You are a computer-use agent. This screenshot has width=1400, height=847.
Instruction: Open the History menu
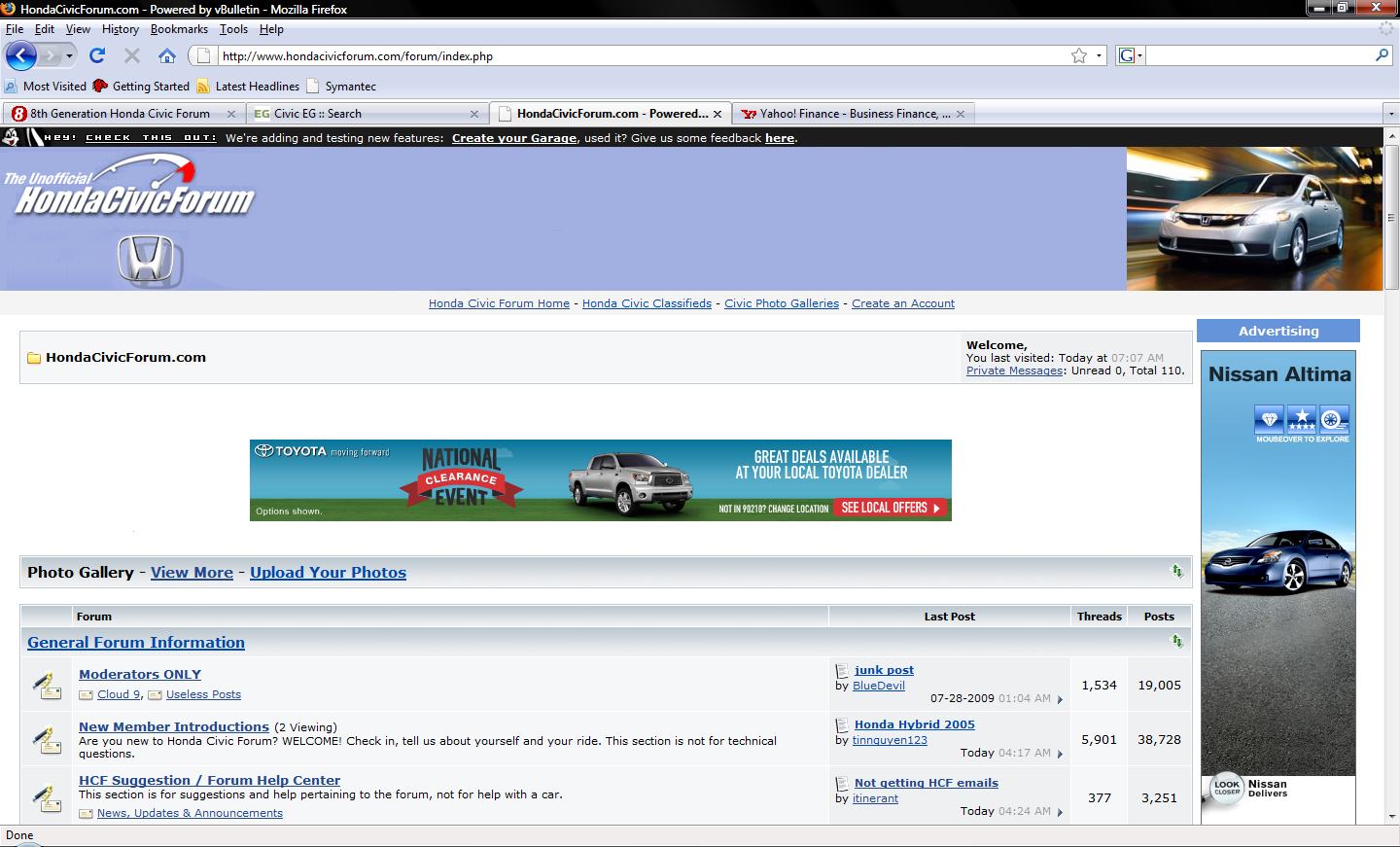tap(121, 29)
